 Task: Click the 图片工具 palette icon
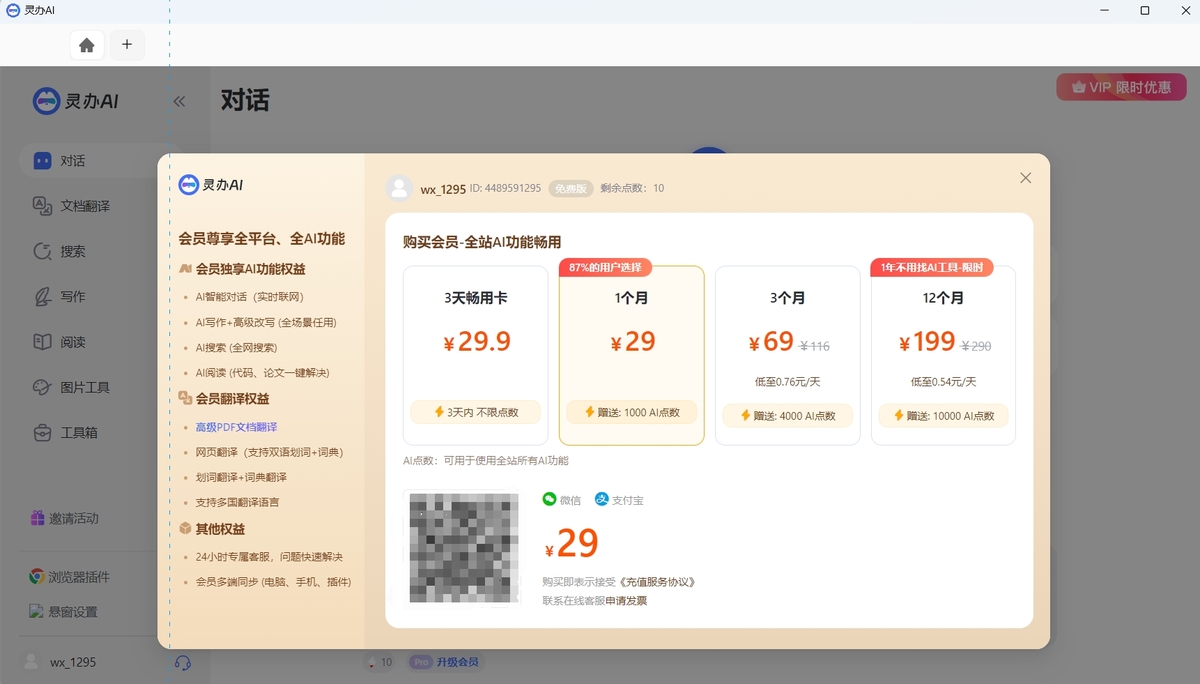click(x=42, y=387)
